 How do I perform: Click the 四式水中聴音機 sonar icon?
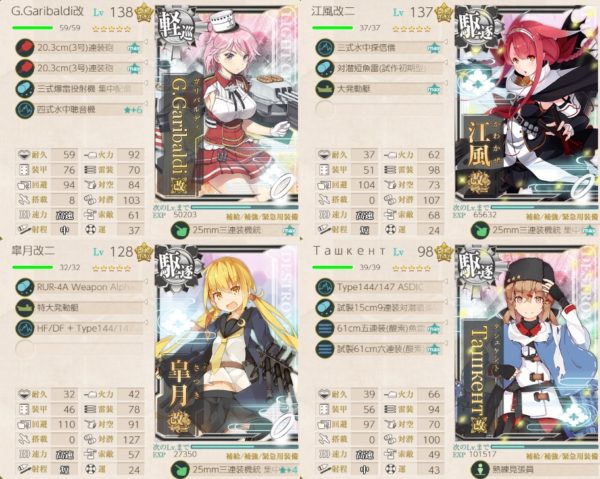click(x=25, y=109)
